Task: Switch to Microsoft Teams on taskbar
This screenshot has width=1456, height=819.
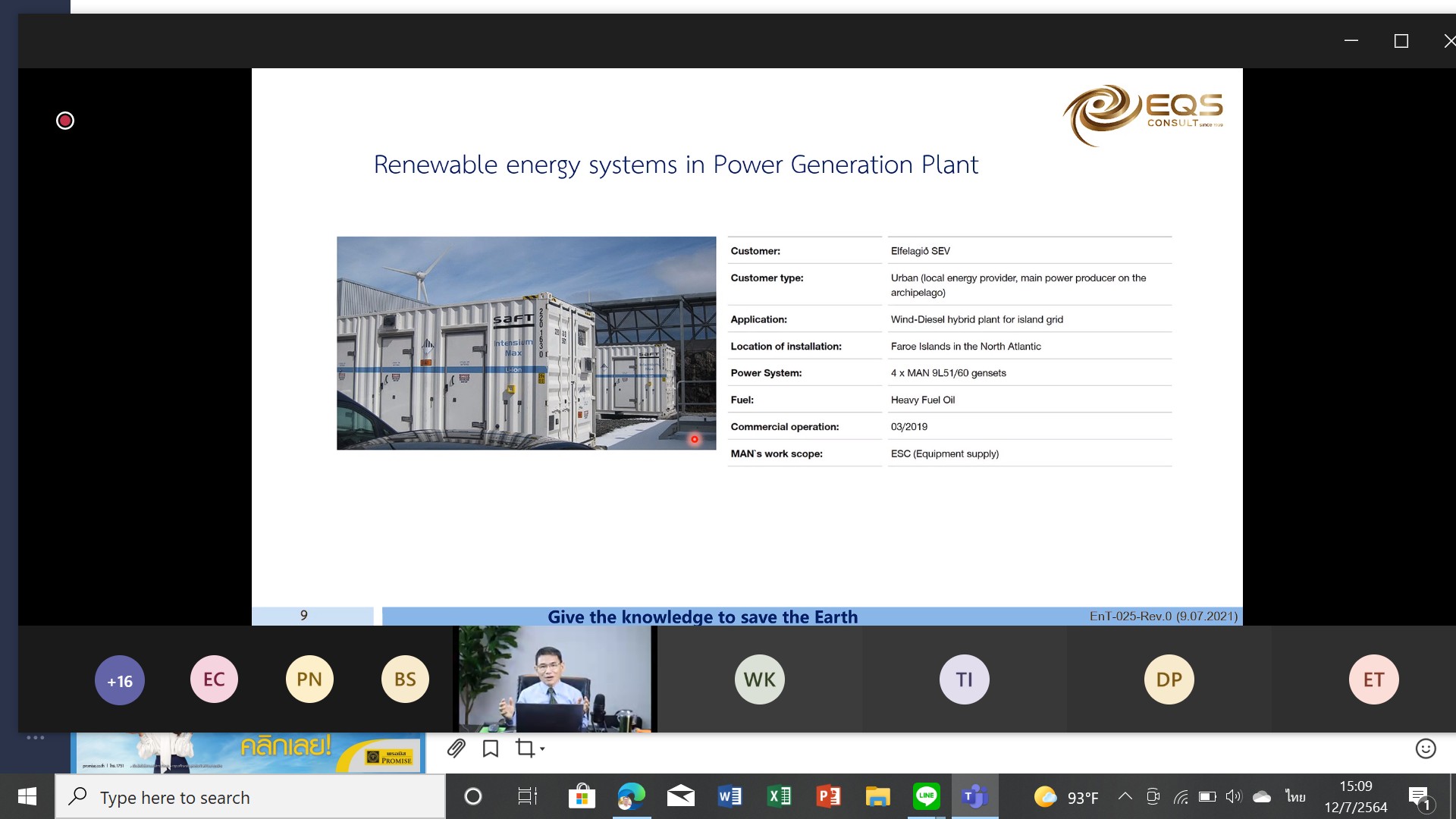Action: 974,796
